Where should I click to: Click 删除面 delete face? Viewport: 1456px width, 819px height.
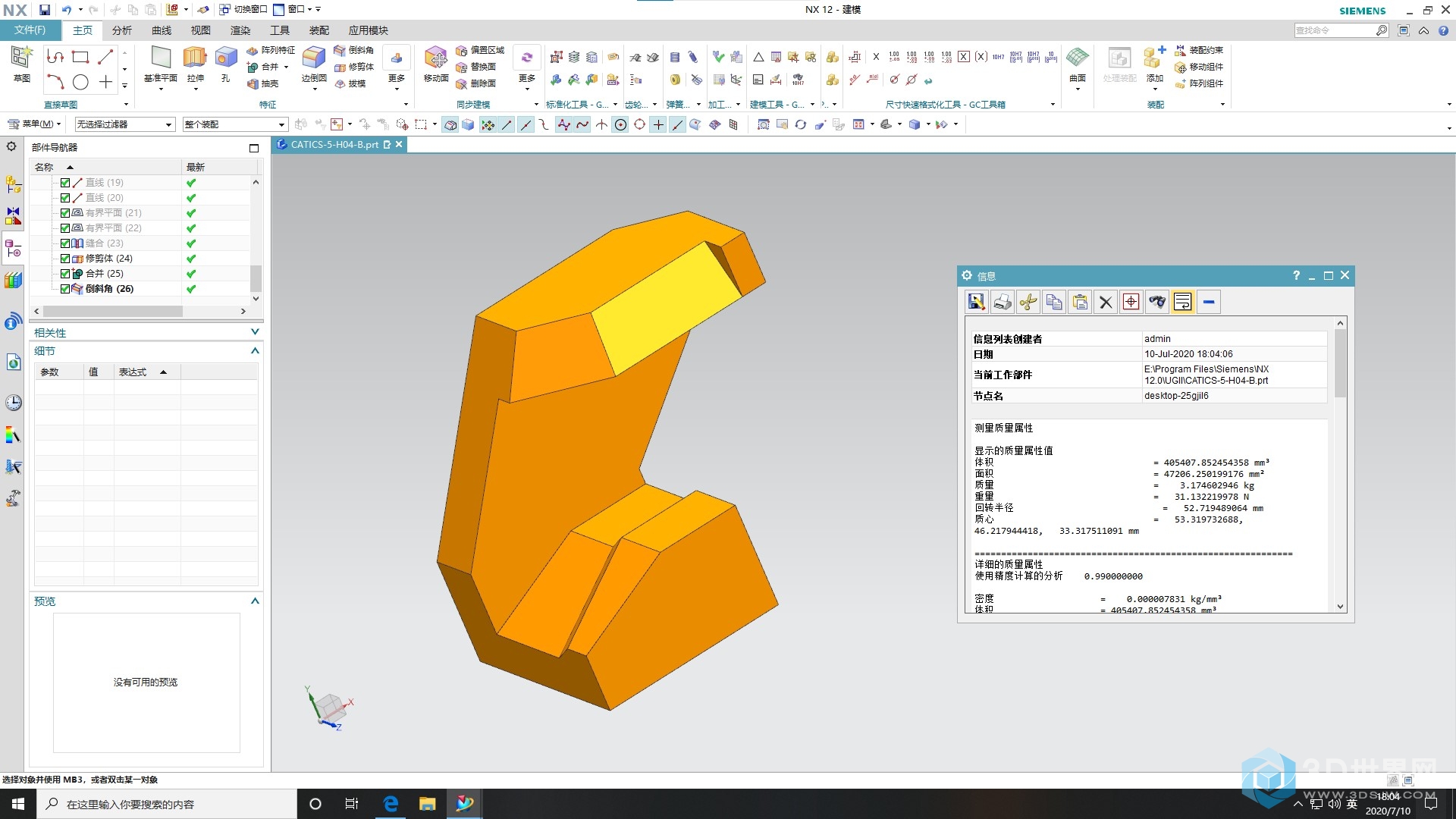(476, 83)
